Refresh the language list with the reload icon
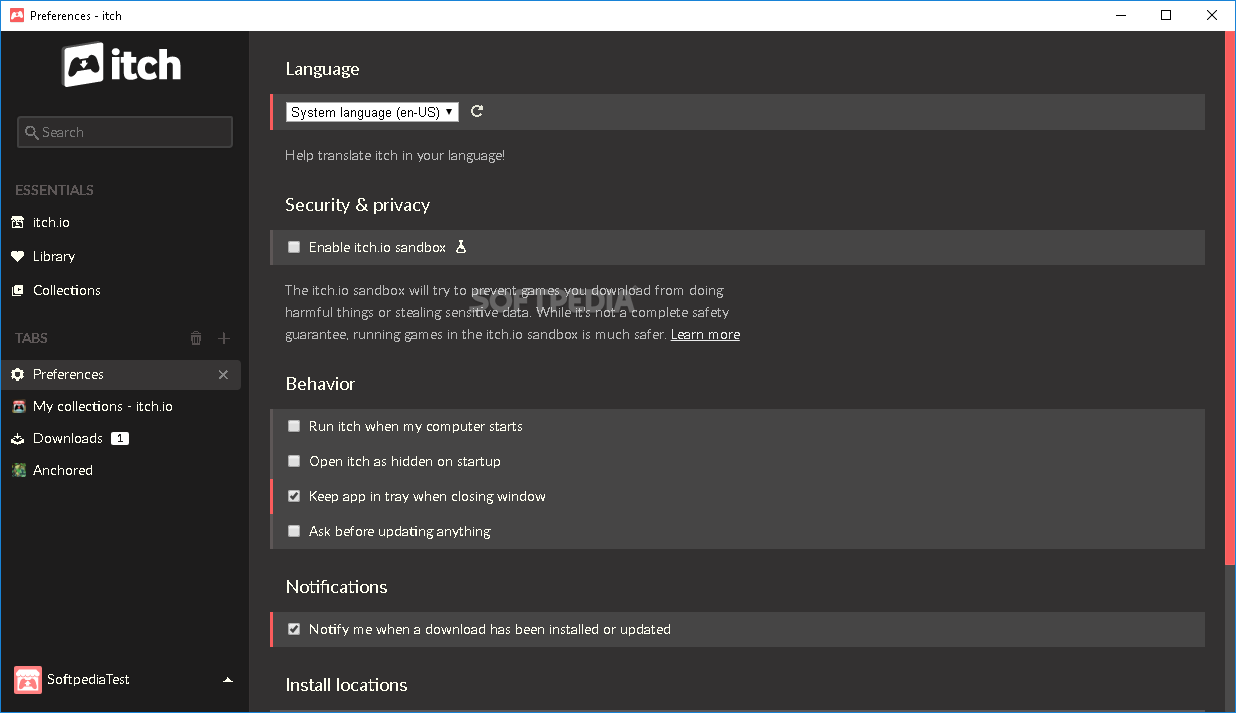Screen dimensions: 1236x713 pos(477,111)
